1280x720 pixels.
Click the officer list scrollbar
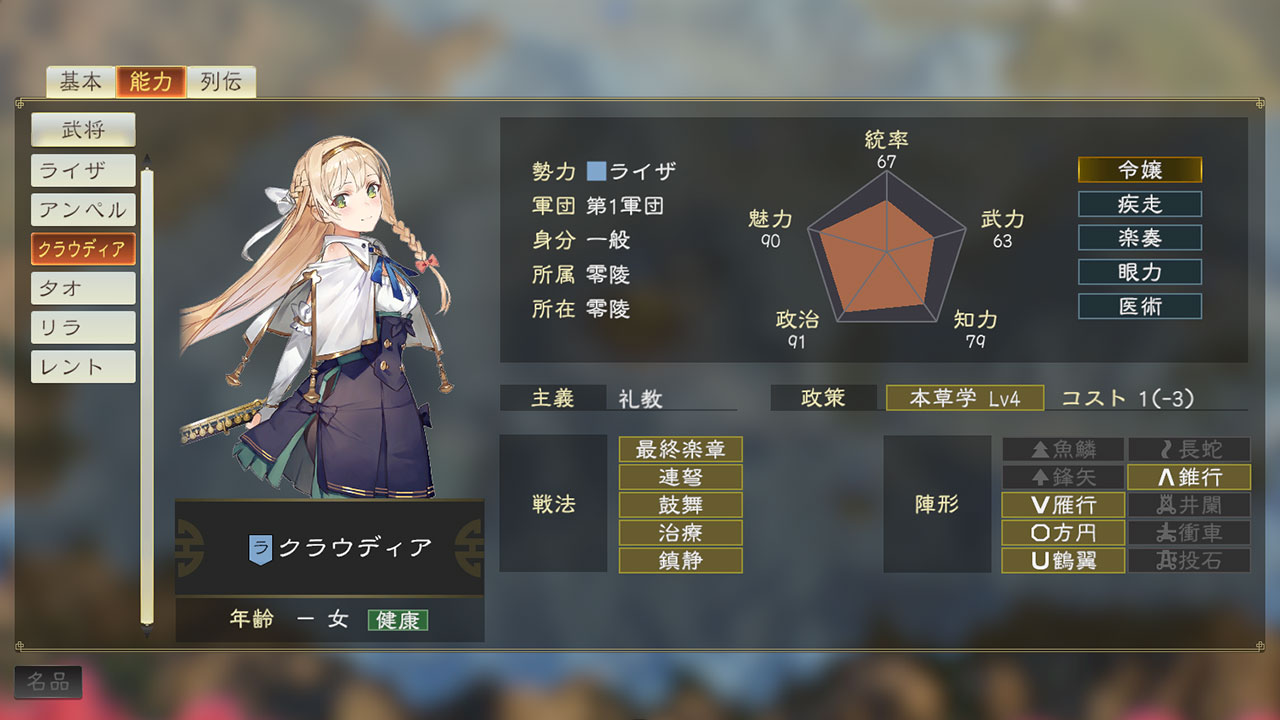(147, 395)
